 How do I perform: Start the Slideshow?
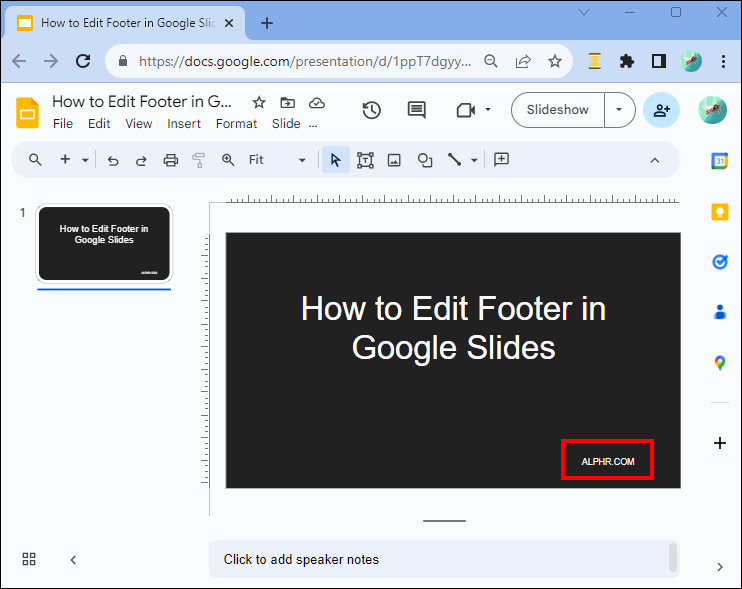tap(558, 110)
